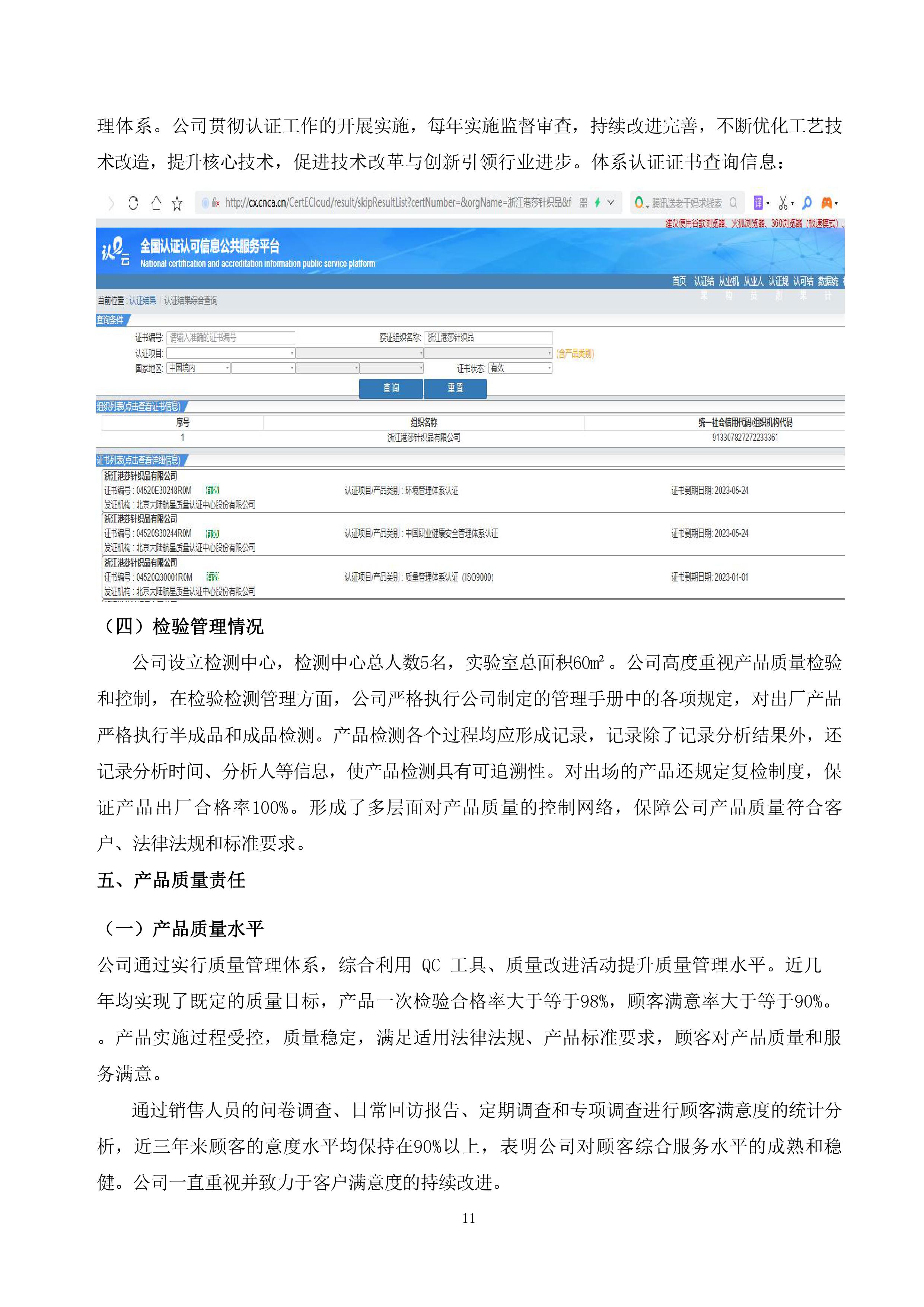Click the magnifier icon in the search box
The width and height of the screenshot is (924, 1307).
tap(733, 203)
